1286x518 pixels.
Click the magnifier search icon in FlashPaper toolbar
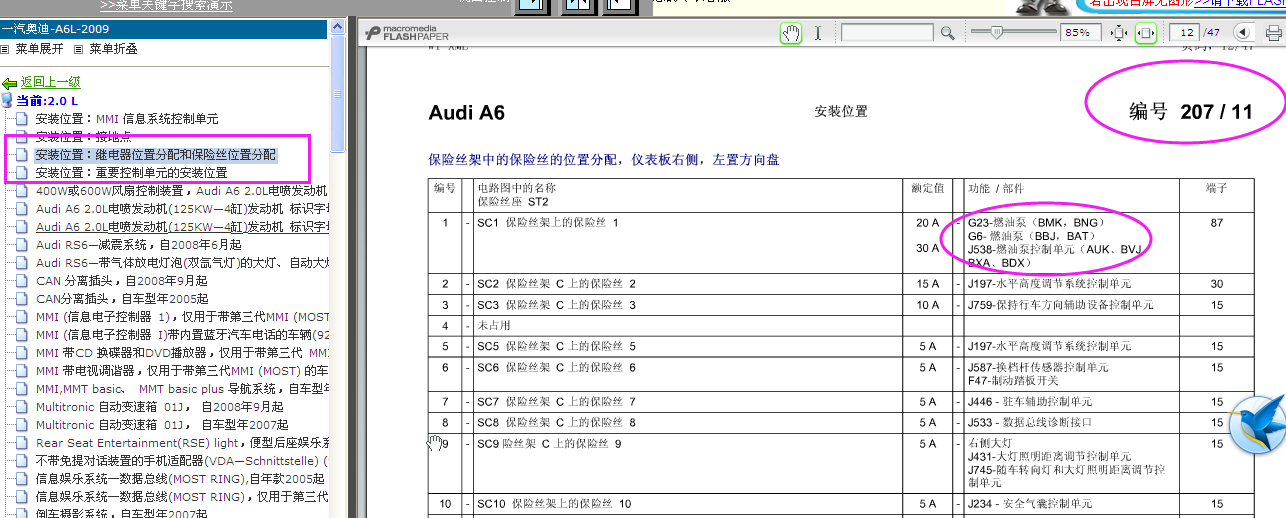click(947, 33)
